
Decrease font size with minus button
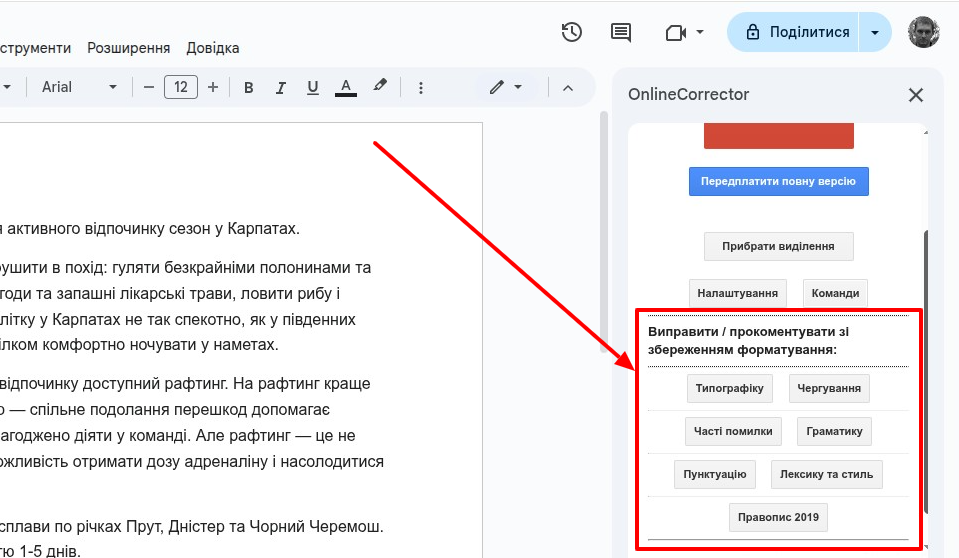[149, 87]
